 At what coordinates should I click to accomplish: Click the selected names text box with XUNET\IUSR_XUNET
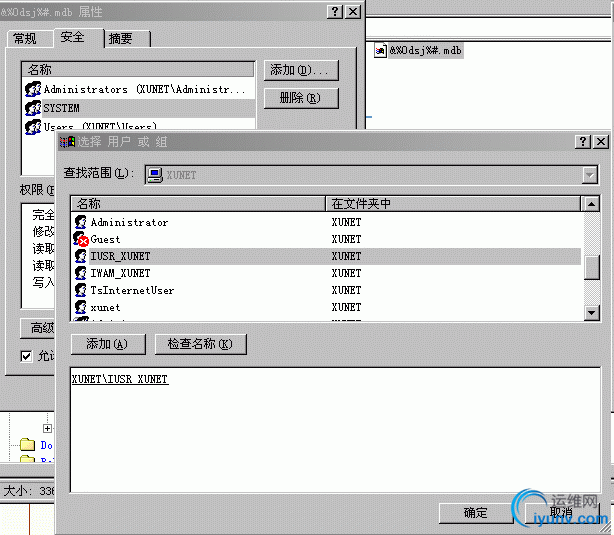coord(335,430)
